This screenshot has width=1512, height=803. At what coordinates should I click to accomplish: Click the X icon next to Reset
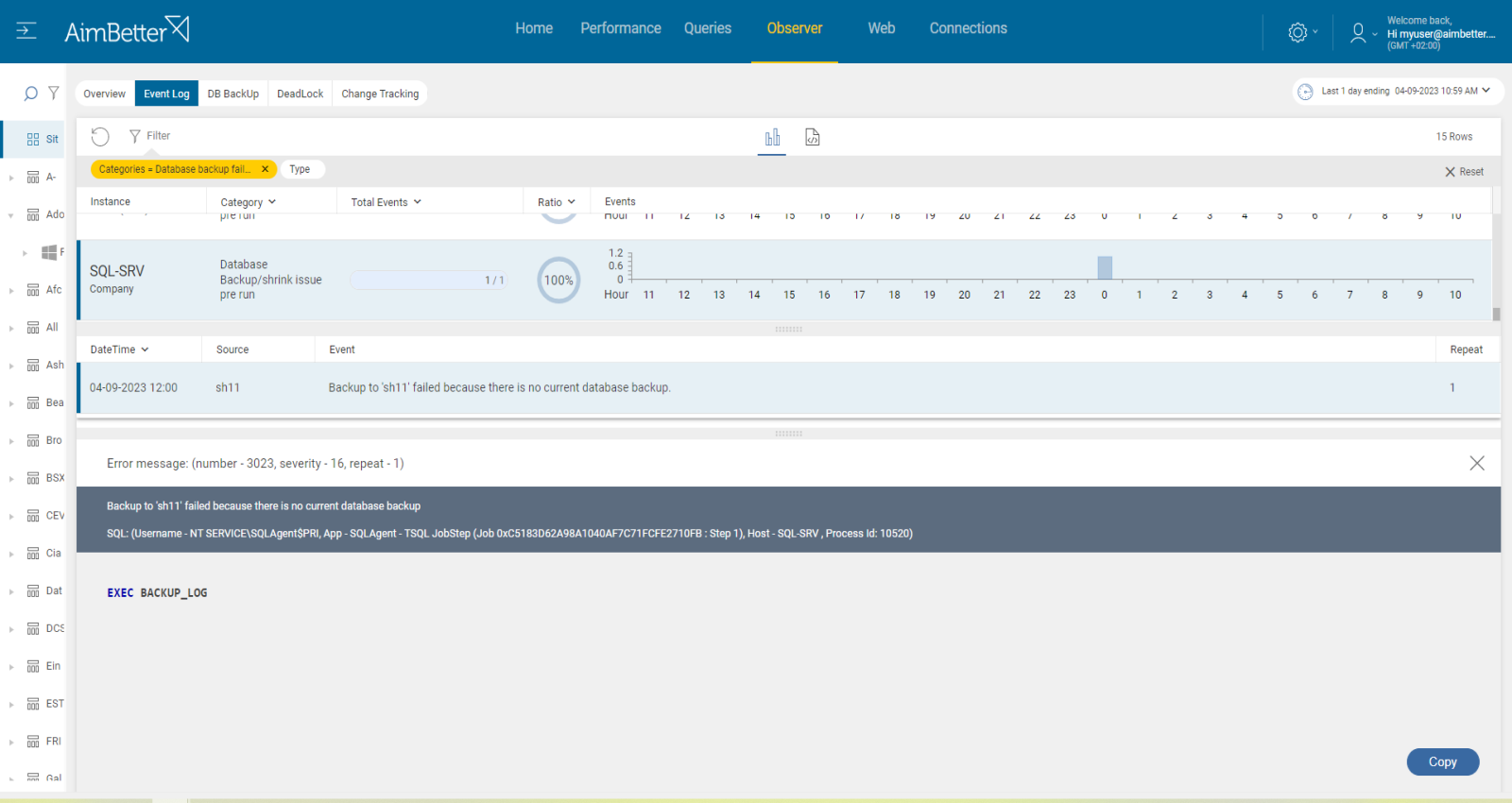1450,172
